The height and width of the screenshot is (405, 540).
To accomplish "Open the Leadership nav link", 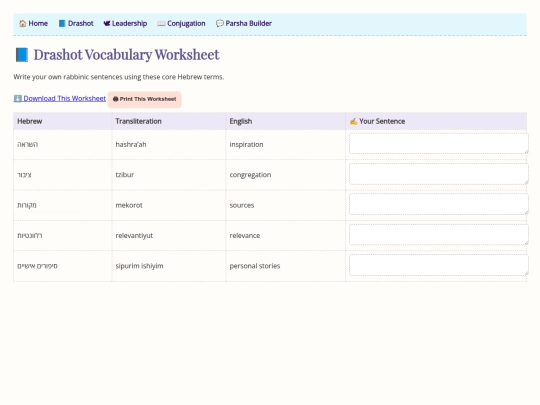I will pos(125,23).
